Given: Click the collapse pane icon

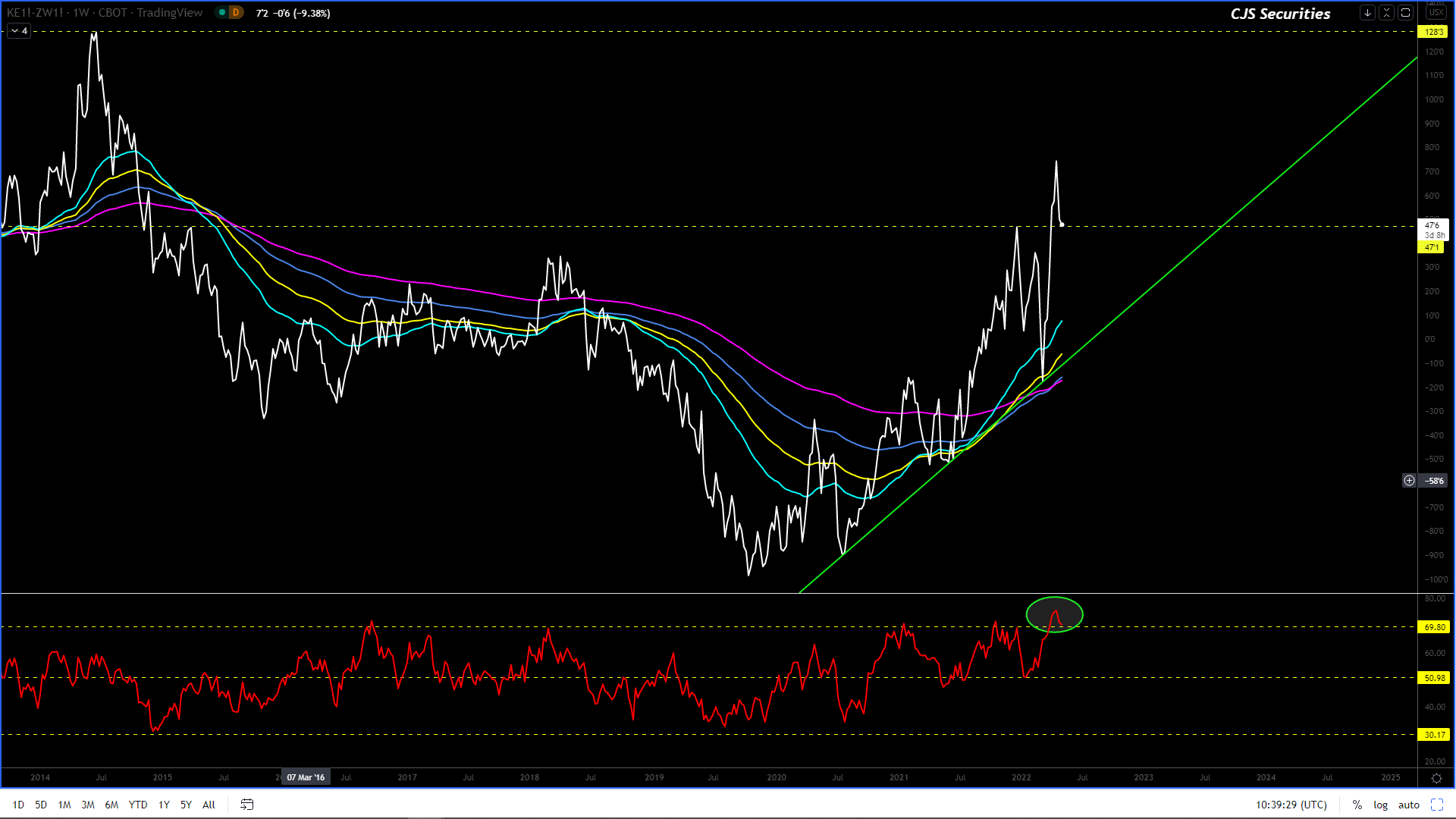Looking at the screenshot, I should [1386, 13].
